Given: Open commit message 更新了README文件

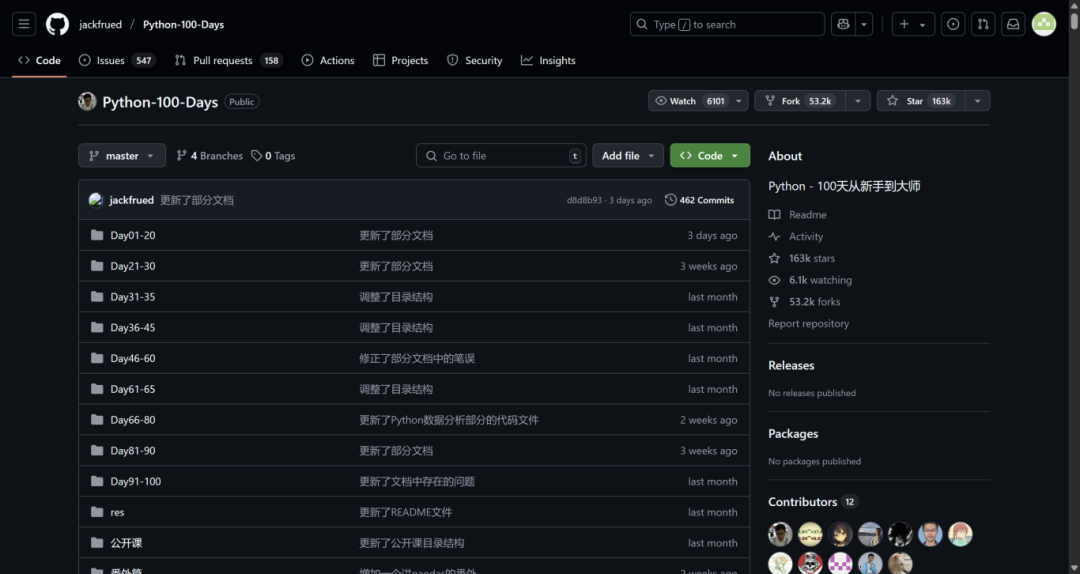Looking at the screenshot, I should coord(406,512).
